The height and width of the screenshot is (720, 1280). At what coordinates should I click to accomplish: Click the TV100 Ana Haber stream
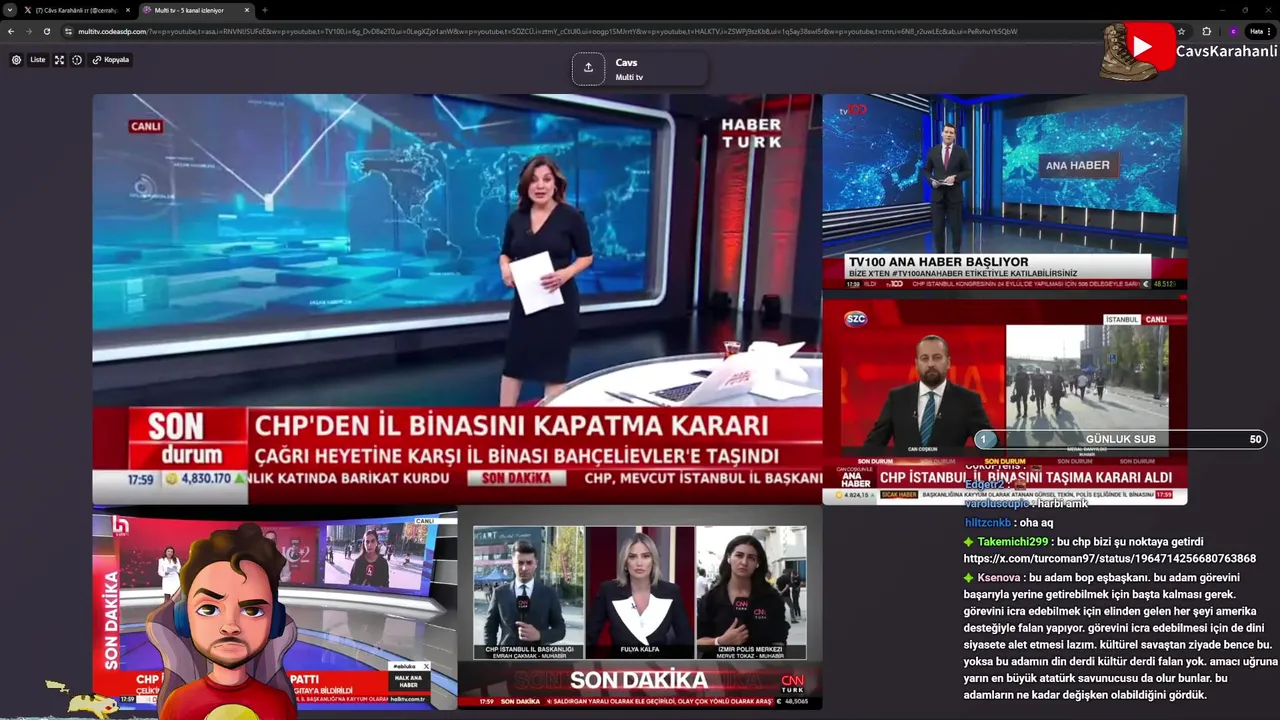[1005, 192]
